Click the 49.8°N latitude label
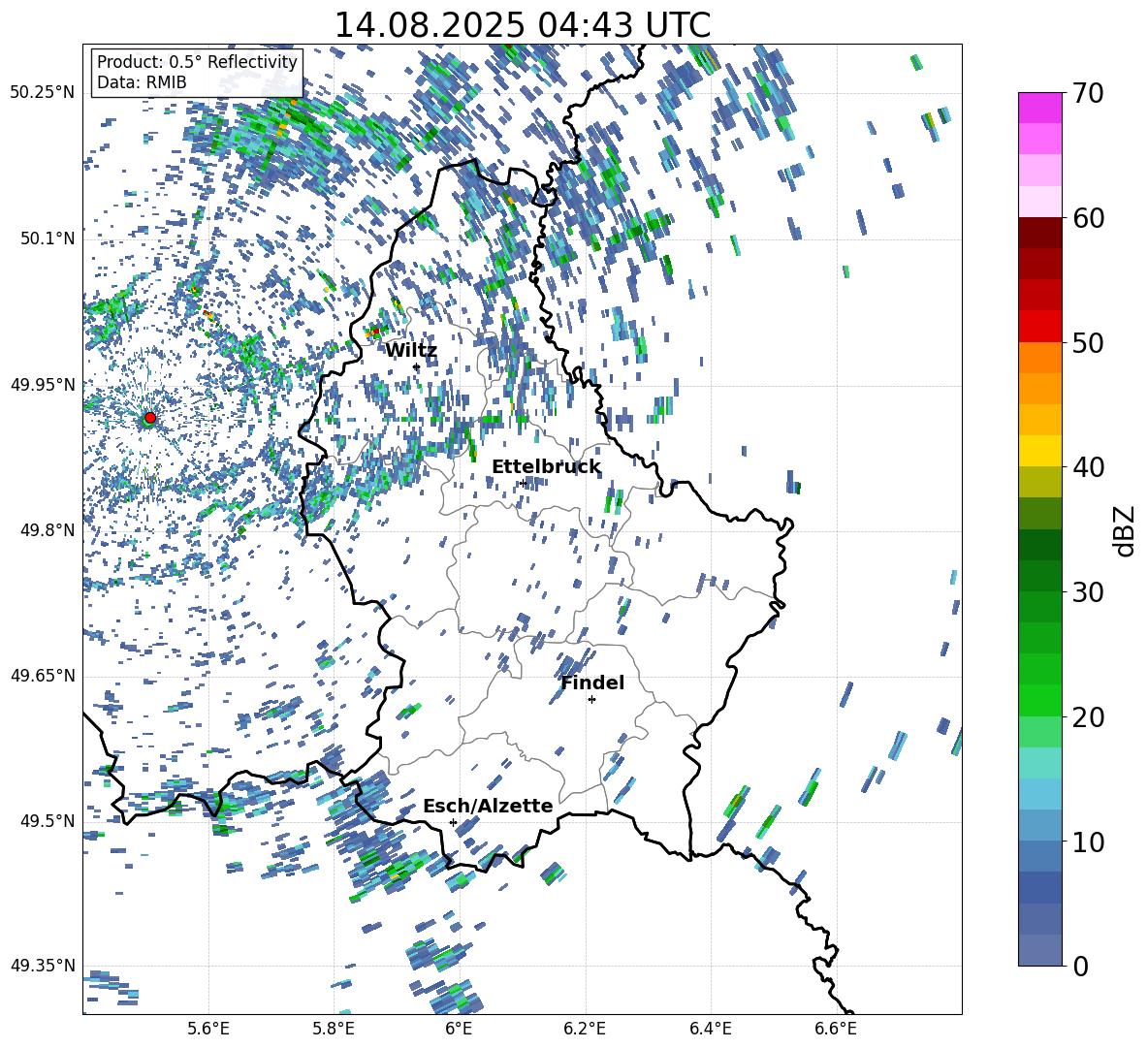1148x1048 pixels. 47,530
